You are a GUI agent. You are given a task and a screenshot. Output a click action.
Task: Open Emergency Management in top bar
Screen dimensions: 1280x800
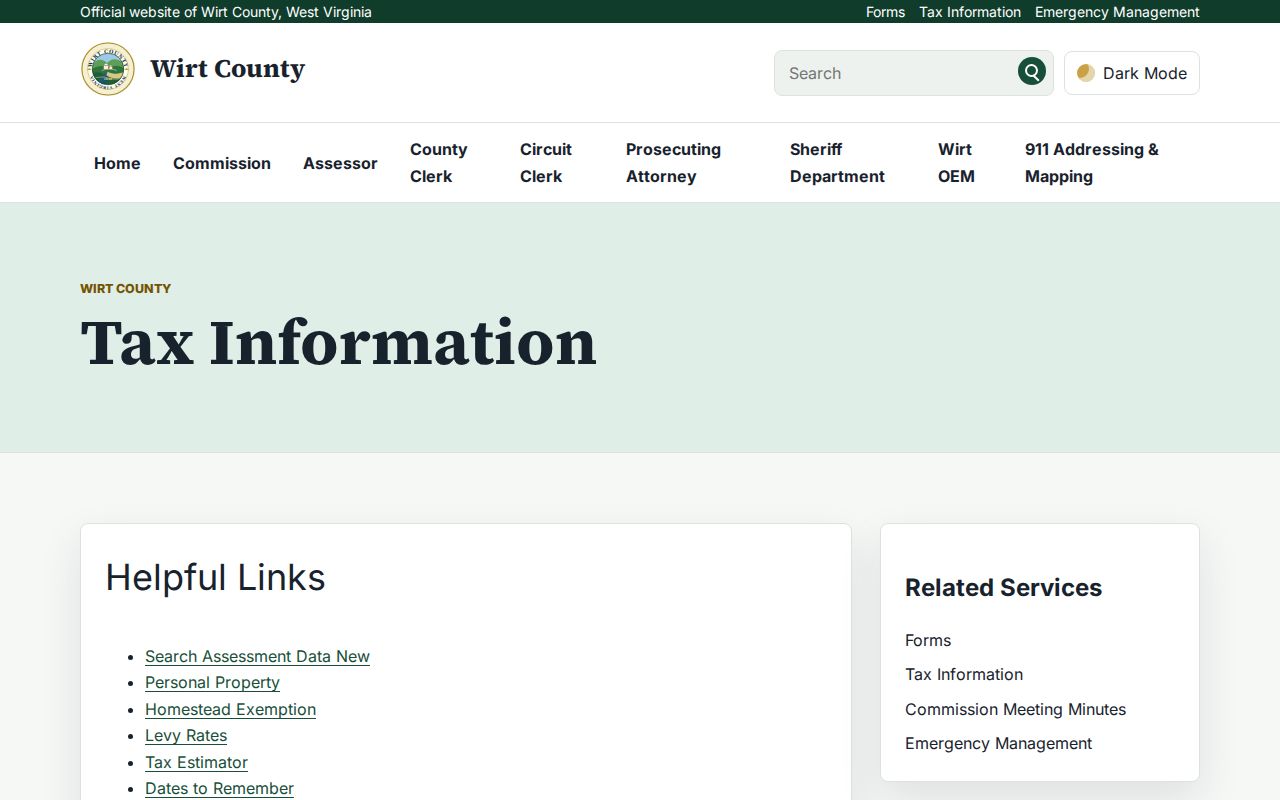click(x=1117, y=12)
